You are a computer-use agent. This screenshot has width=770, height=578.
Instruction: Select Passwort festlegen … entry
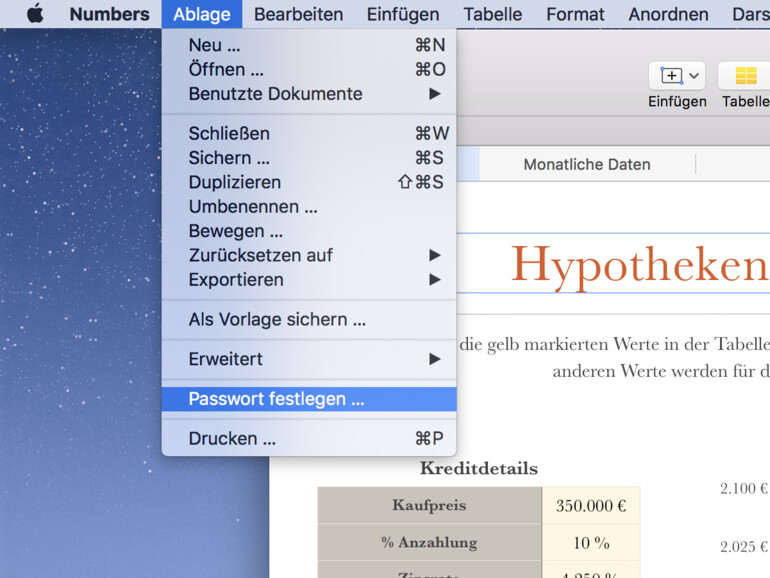pyautogui.click(x=309, y=399)
